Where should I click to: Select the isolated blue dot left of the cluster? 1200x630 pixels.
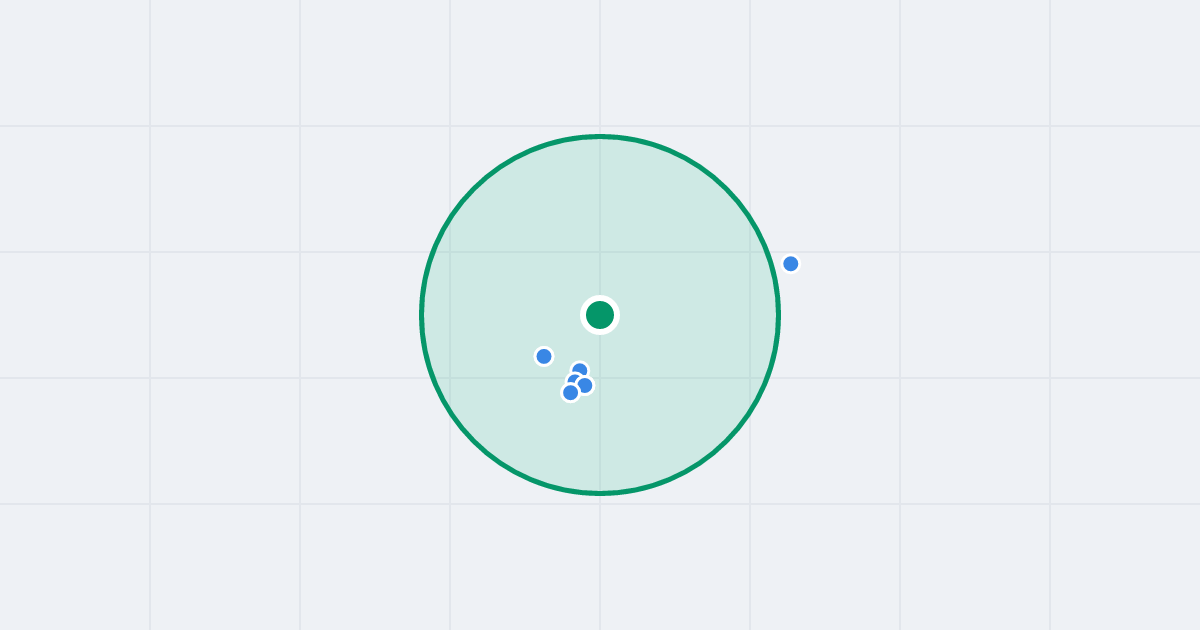pyautogui.click(x=544, y=356)
